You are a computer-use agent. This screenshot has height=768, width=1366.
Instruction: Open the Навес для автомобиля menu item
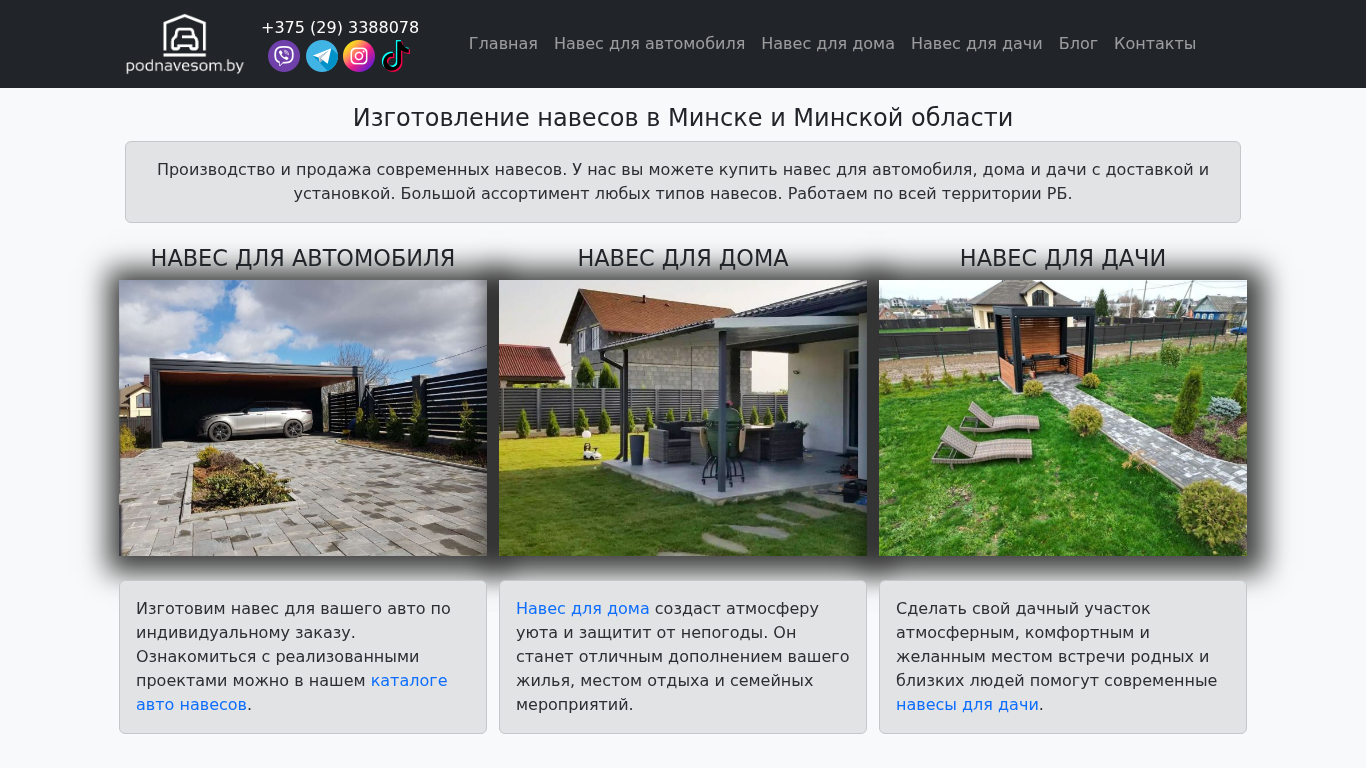point(649,44)
